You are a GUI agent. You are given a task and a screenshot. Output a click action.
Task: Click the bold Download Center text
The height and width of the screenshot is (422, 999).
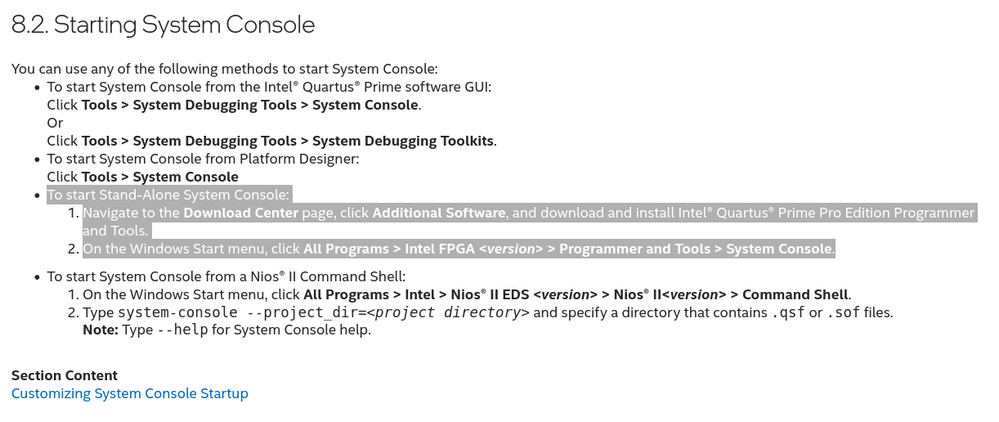pyautogui.click(x=241, y=213)
